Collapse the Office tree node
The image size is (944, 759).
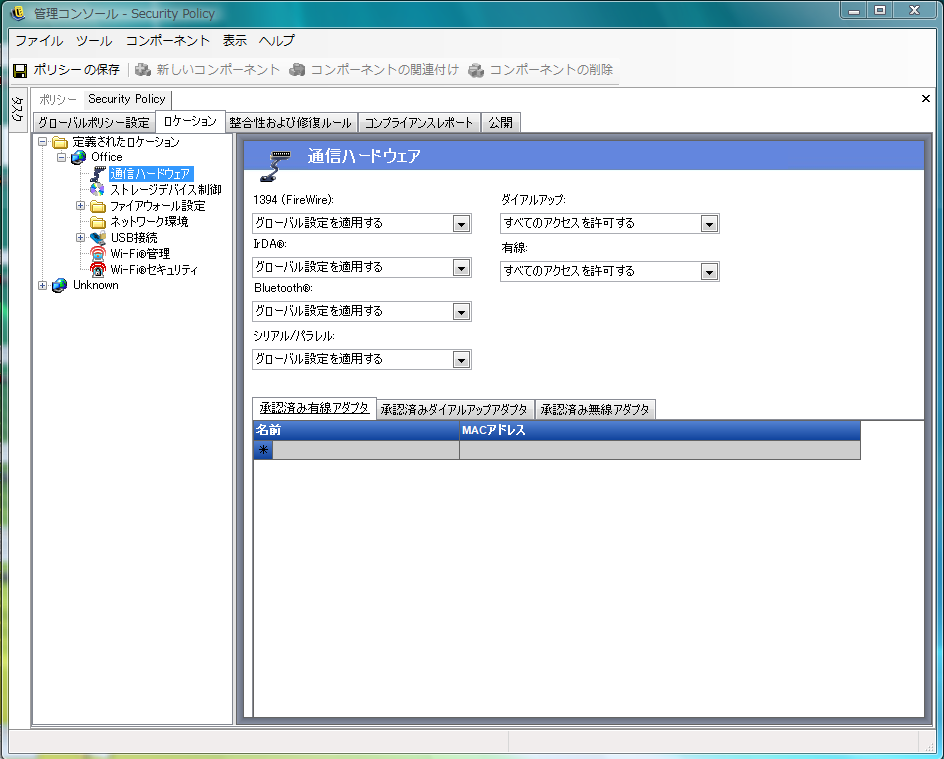[61, 157]
